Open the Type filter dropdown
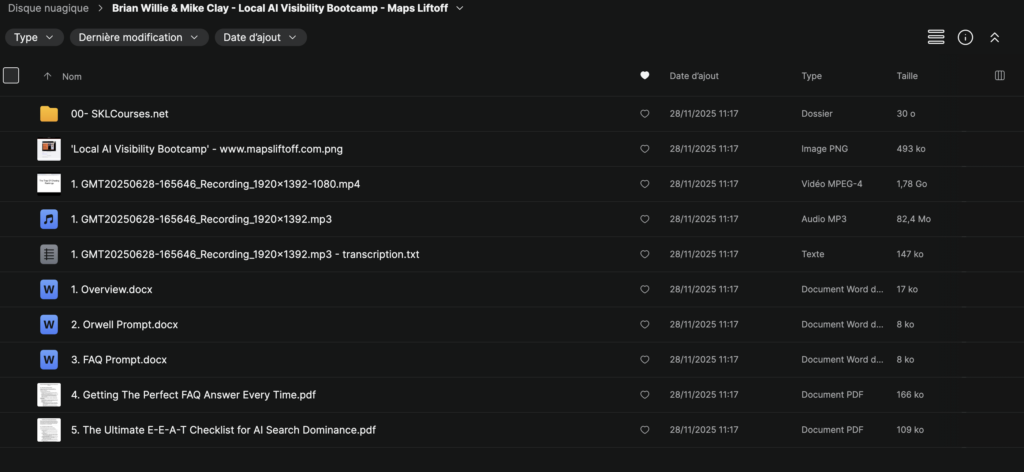1024x472 pixels. click(x=35, y=37)
